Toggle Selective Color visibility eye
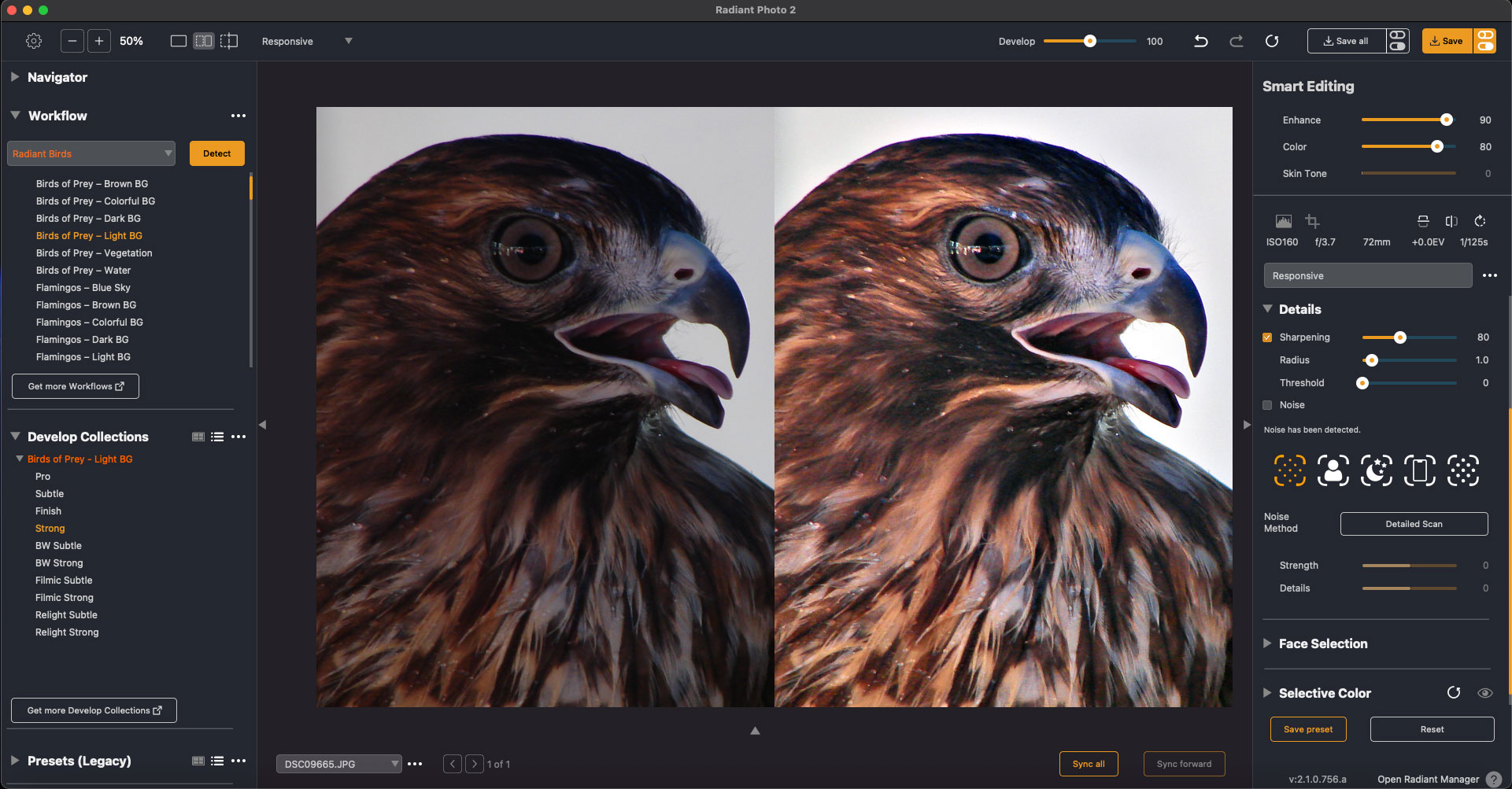 pyautogui.click(x=1484, y=693)
